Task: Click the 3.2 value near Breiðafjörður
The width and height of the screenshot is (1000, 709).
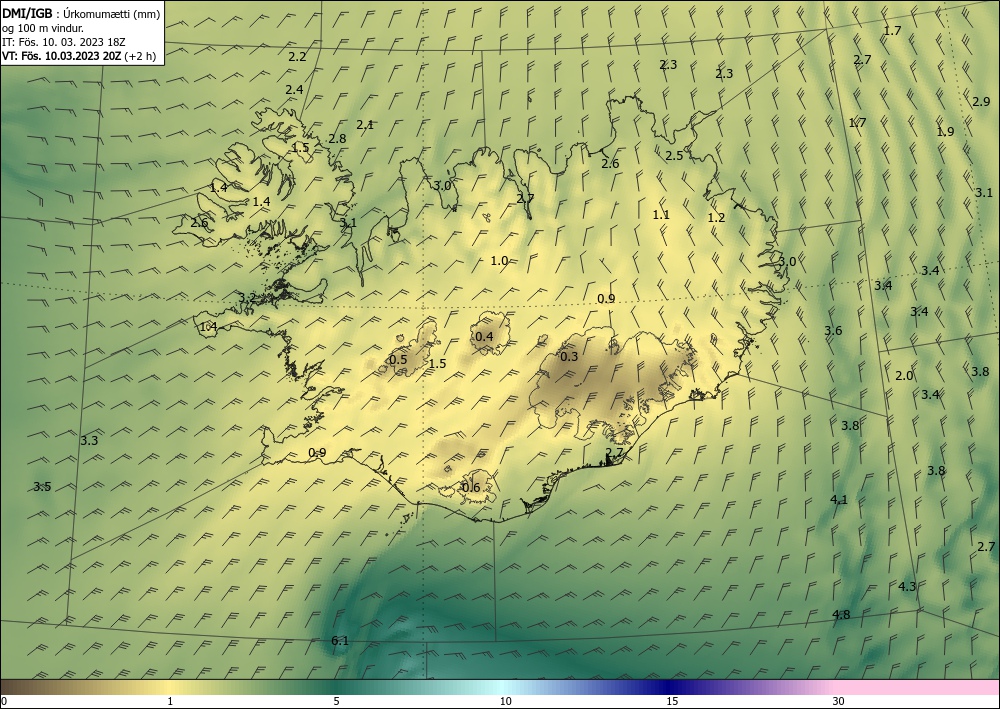Action: (x=247, y=298)
